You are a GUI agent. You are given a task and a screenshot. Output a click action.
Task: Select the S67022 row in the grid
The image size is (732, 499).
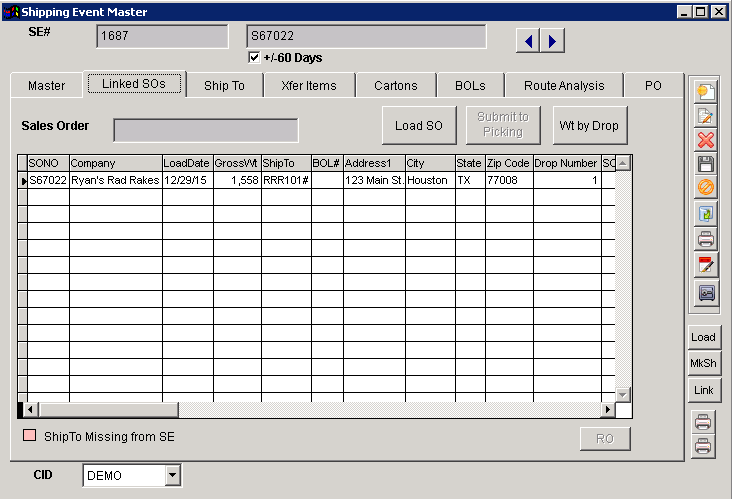click(46, 181)
